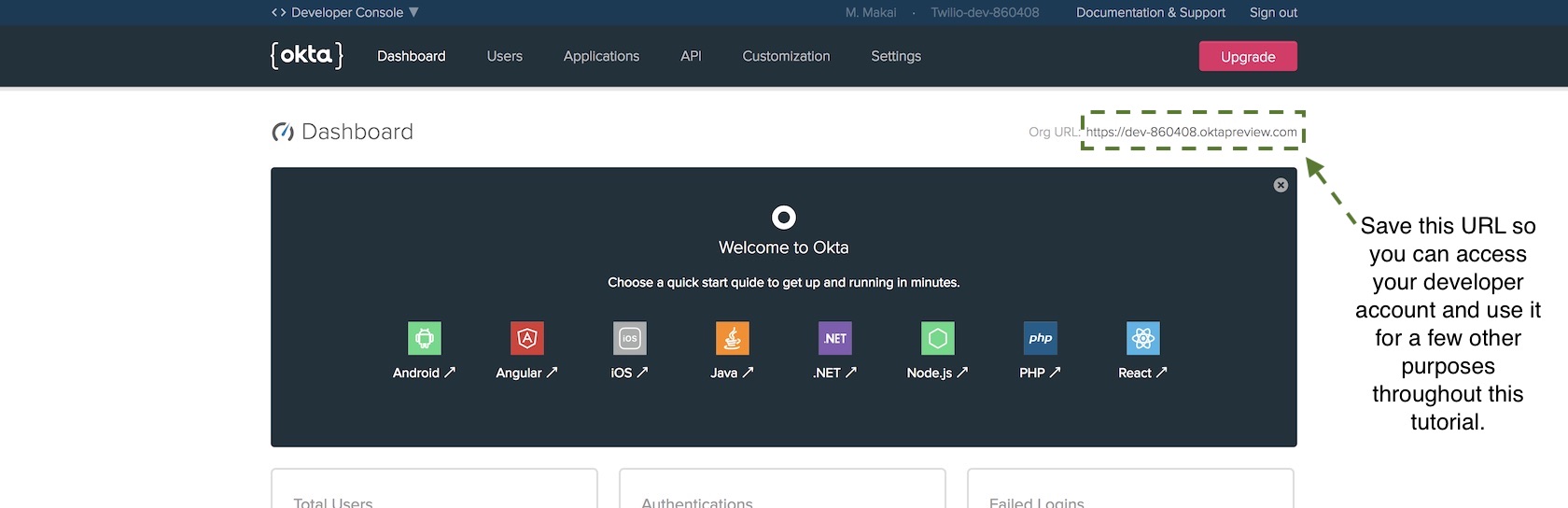Open the Android quick start icon
Viewport: 1568px width, 508px height.
pos(425,338)
